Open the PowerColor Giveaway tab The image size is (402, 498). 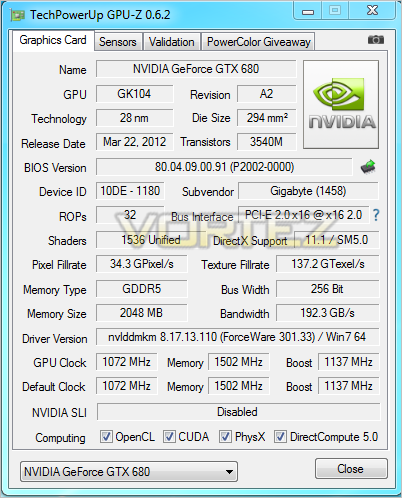[258, 42]
